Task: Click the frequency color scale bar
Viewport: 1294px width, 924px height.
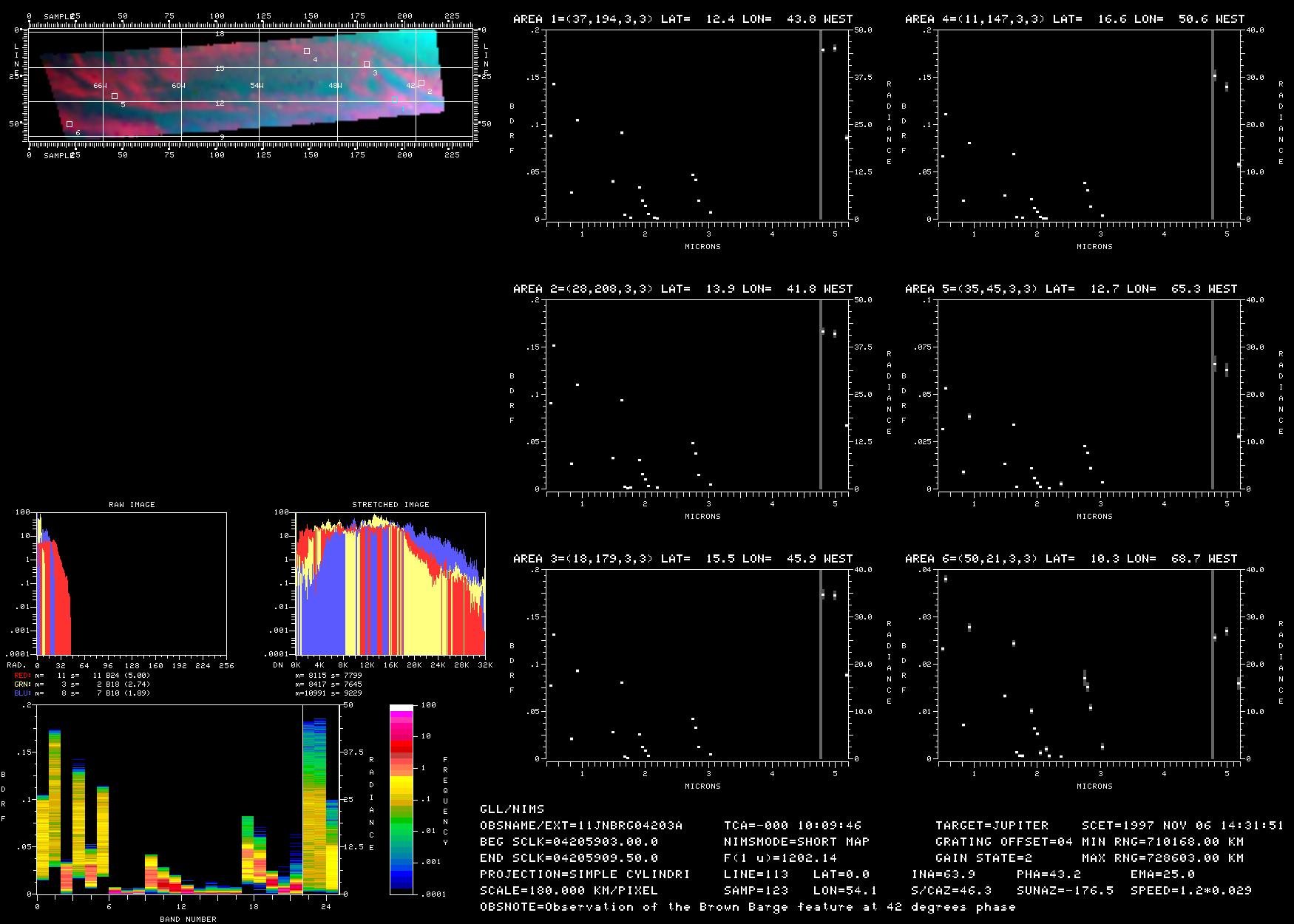Action: pos(402,799)
